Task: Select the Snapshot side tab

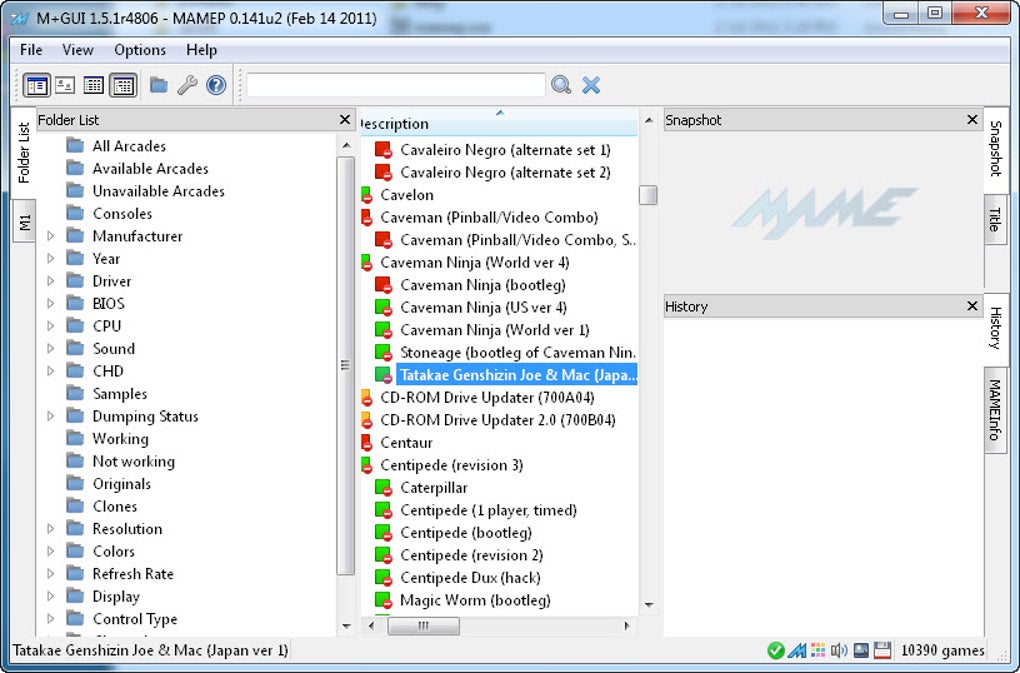Action: [995, 149]
